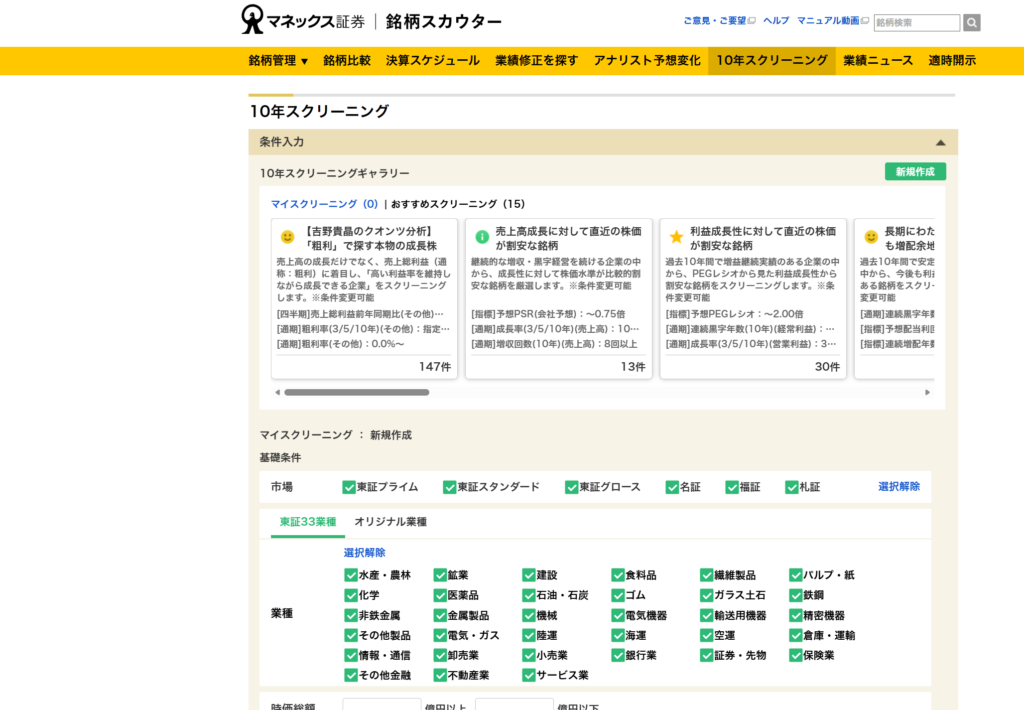Toggle the 不動産業 checkbox
The height and width of the screenshot is (710, 1024).
coord(440,675)
